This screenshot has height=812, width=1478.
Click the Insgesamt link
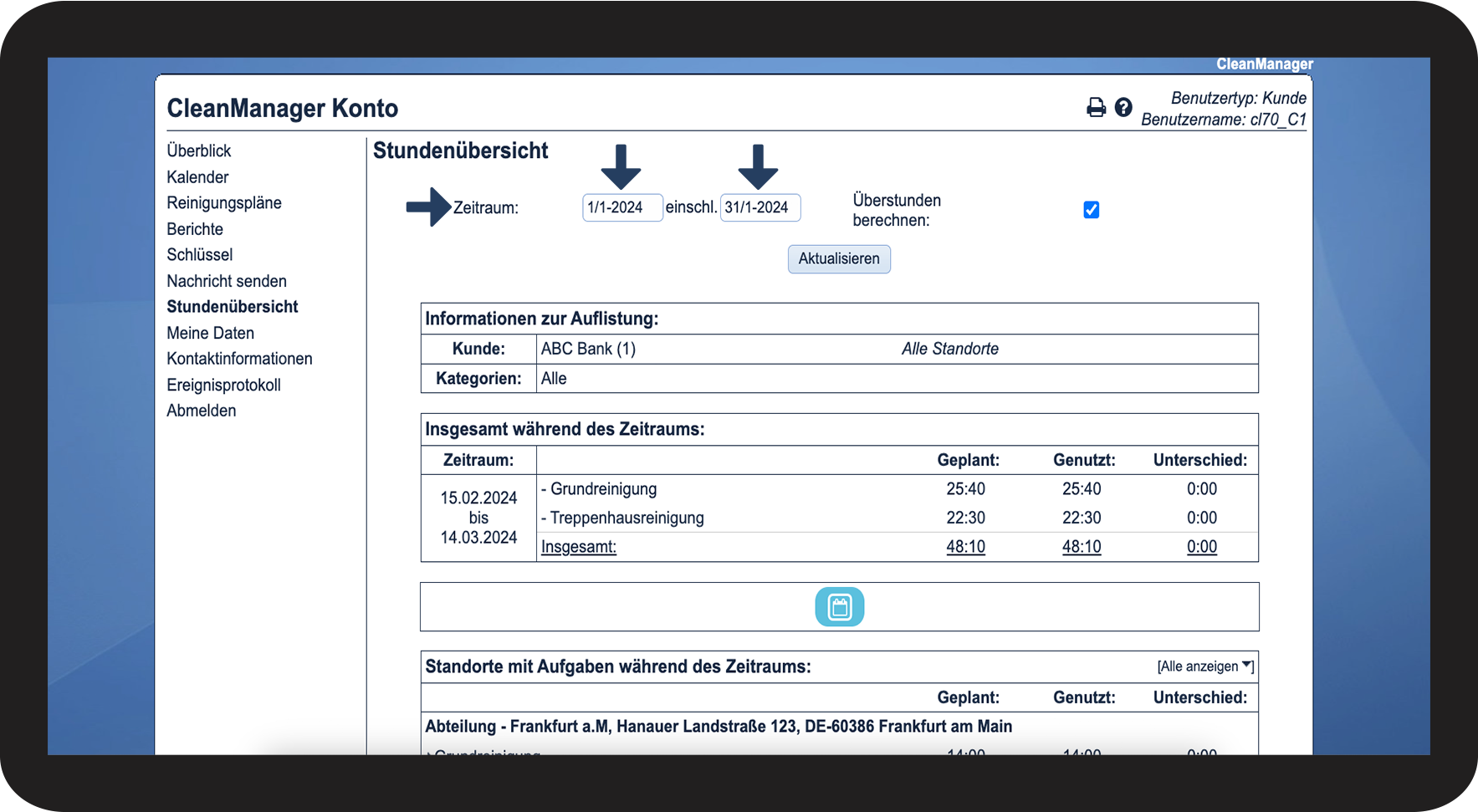[579, 547]
